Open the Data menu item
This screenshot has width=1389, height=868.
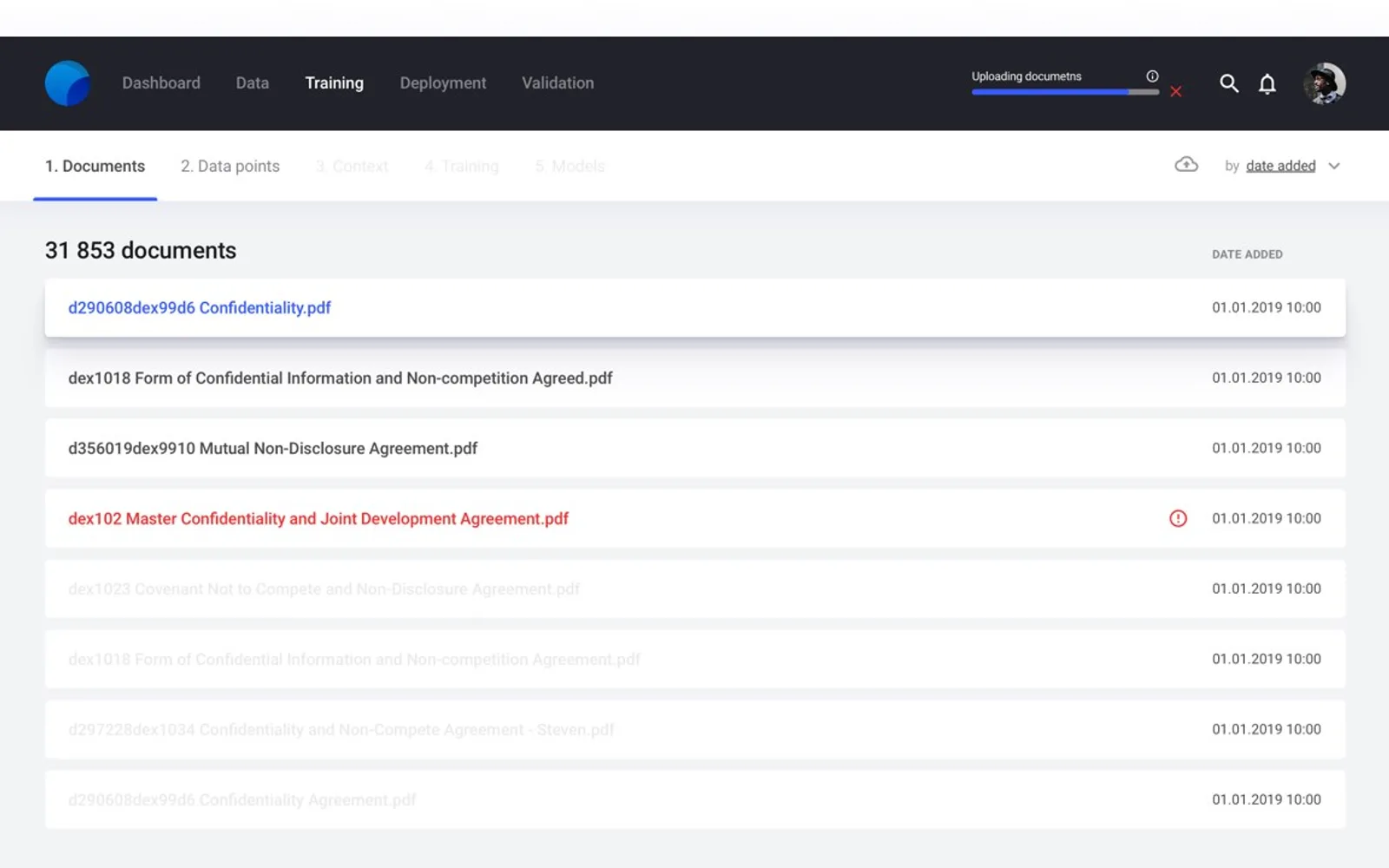click(x=252, y=83)
